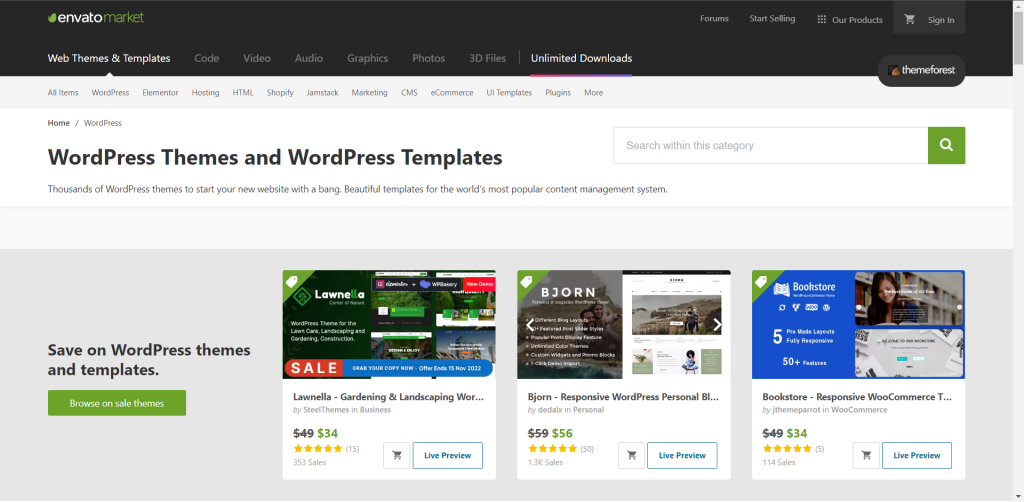The image size is (1024, 502).
Task: Open the Our Products grid icon
Action: point(822,20)
